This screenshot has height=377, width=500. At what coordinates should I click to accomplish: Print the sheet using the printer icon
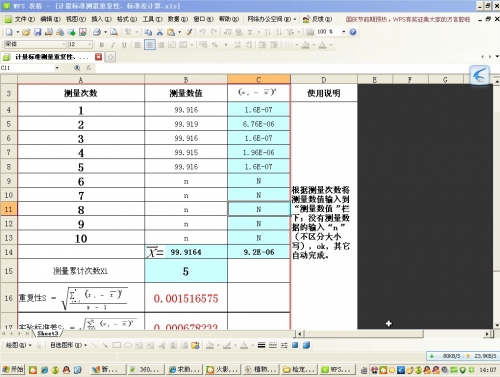click(x=97, y=32)
